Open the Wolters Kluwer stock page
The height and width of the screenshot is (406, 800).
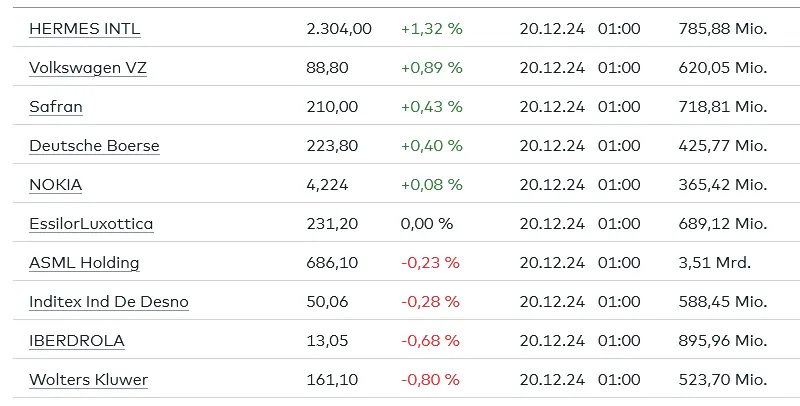pyautogui.click(x=88, y=380)
